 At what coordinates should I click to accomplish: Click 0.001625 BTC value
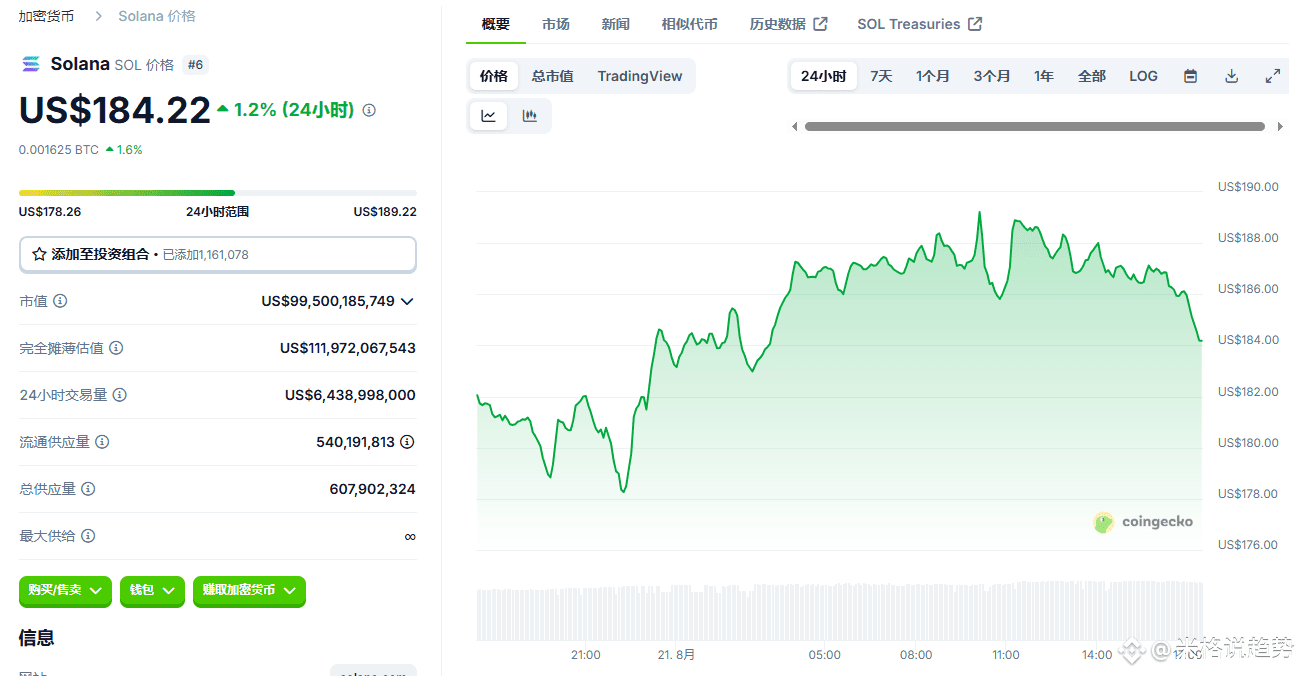click(x=59, y=150)
